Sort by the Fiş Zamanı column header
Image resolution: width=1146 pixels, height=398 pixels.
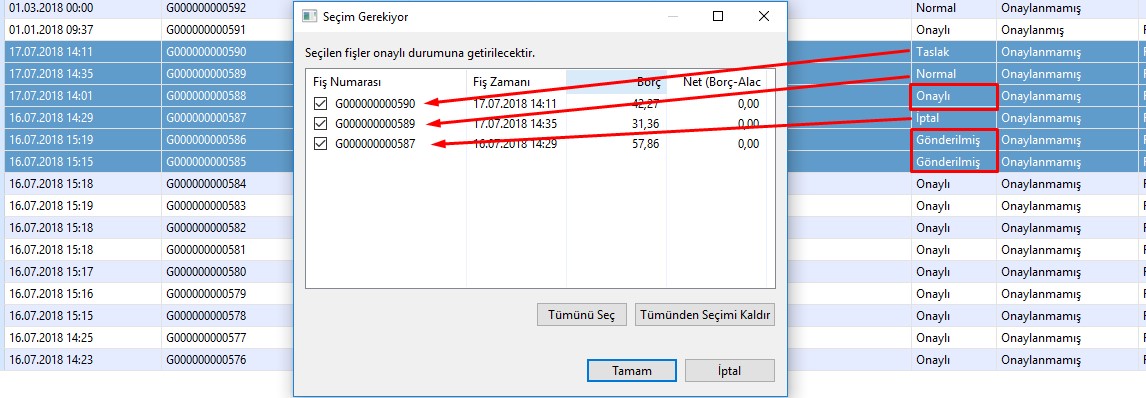pyautogui.click(x=516, y=82)
